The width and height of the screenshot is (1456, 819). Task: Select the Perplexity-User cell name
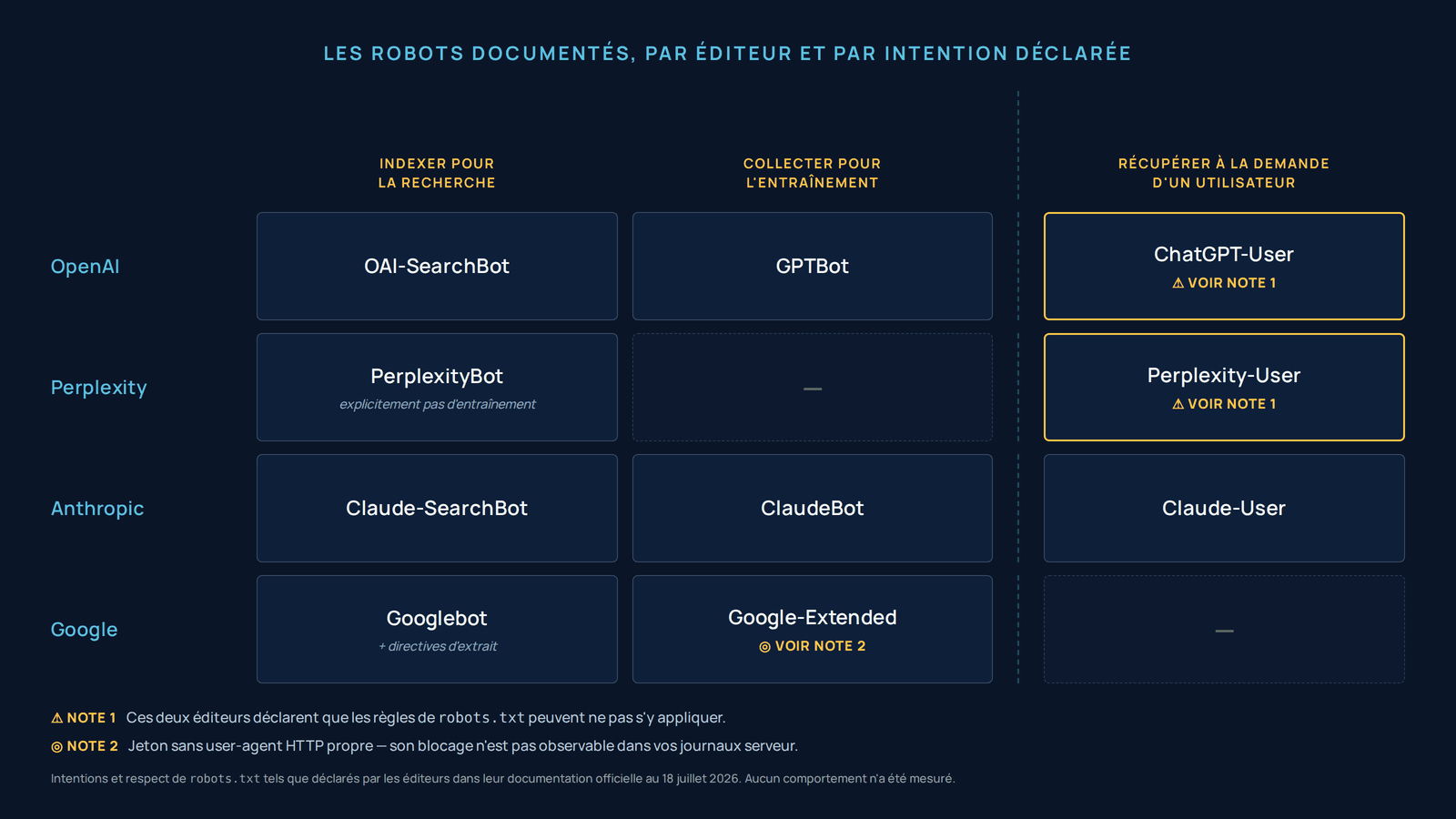point(1224,375)
